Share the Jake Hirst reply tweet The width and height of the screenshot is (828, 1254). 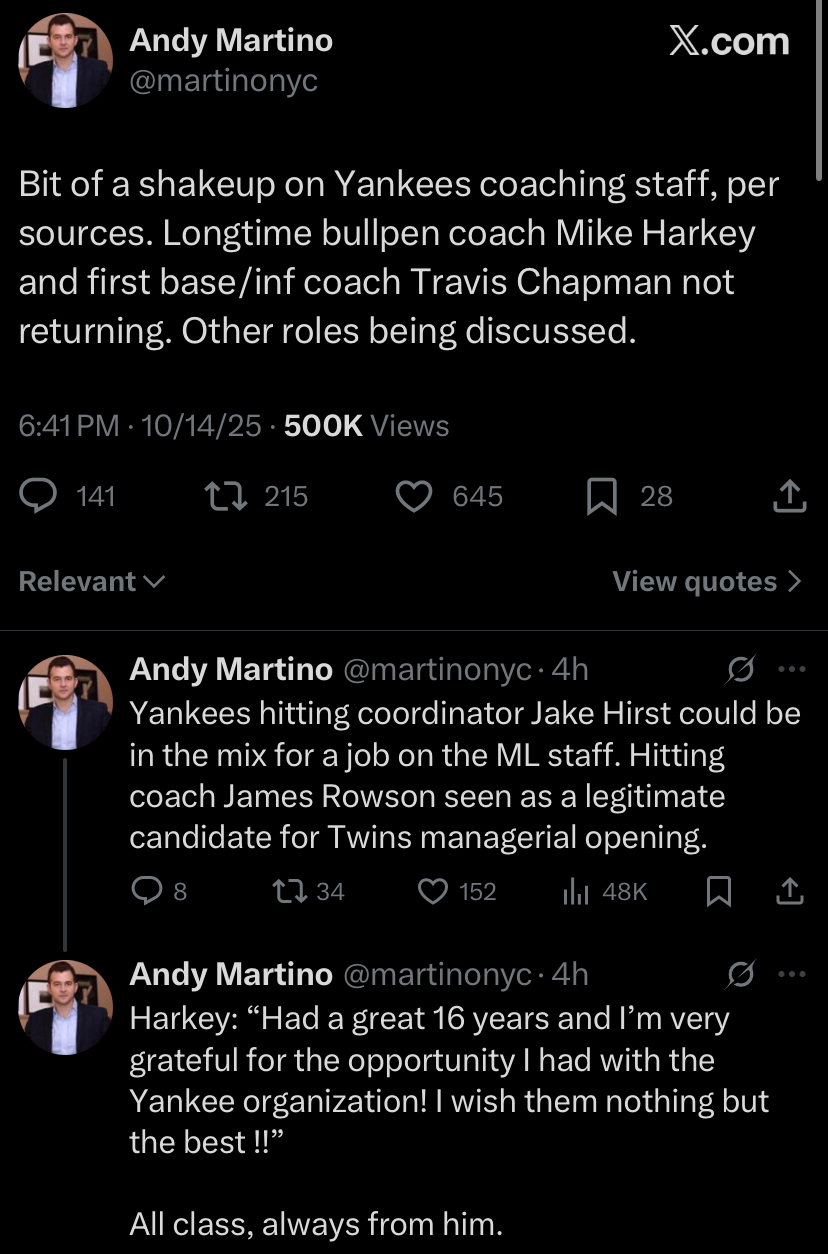tap(791, 891)
